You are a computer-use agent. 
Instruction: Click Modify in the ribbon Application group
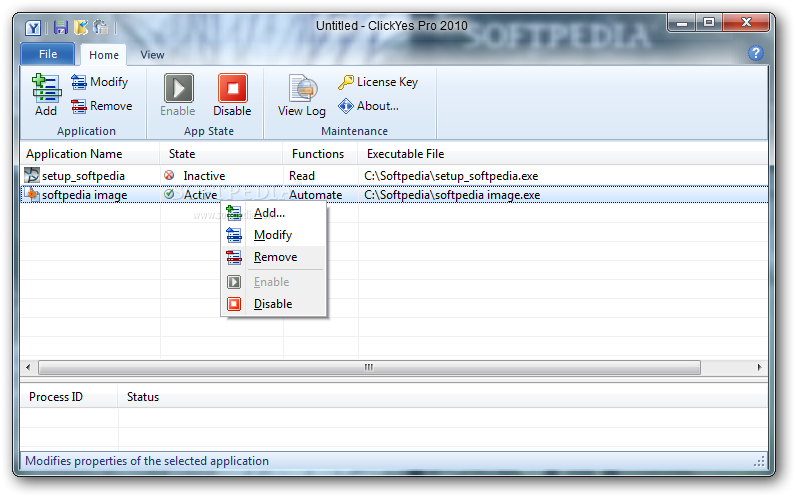click(x=100, y=82)
